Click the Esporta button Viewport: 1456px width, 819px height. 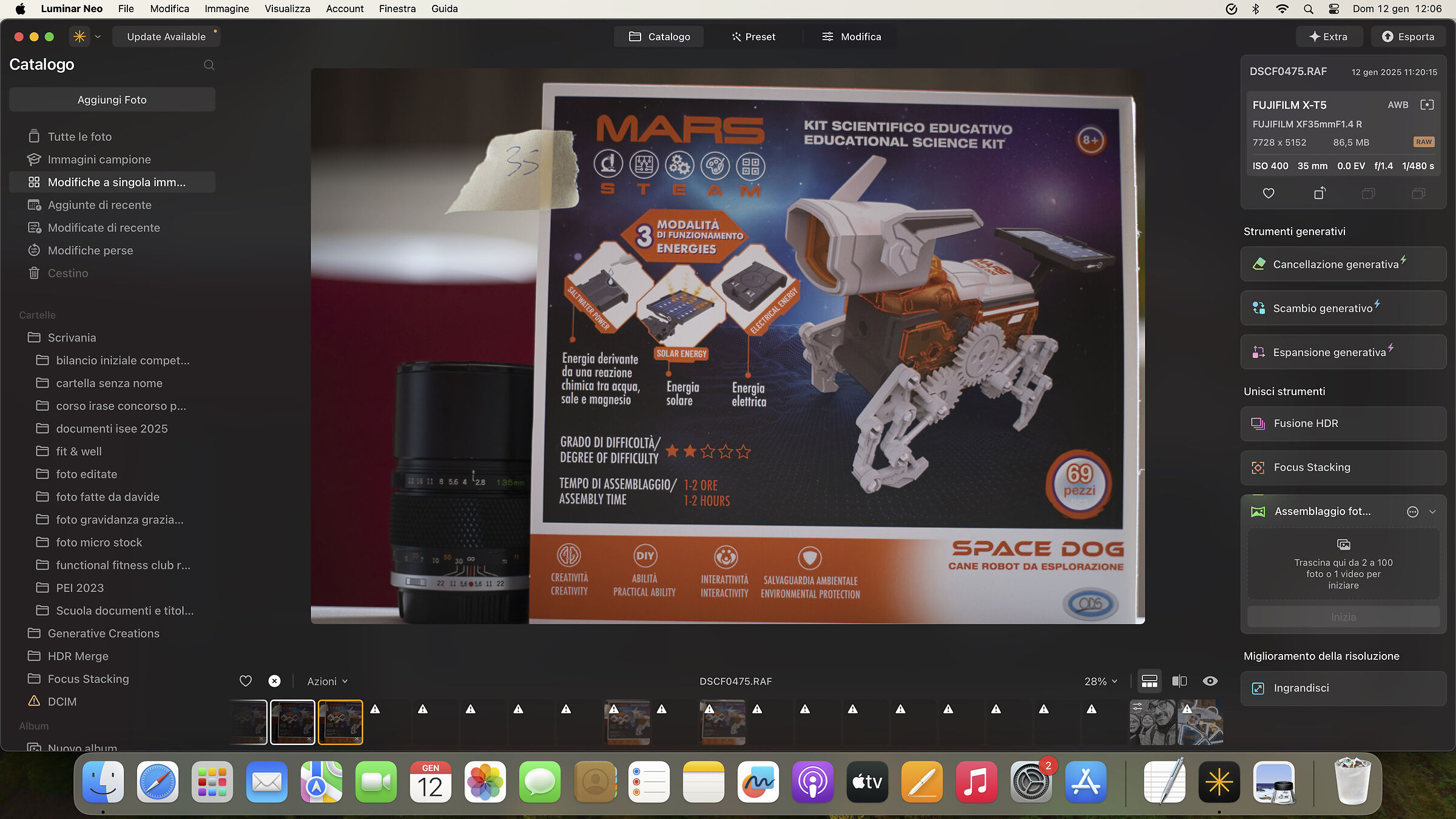(1408, 36)
